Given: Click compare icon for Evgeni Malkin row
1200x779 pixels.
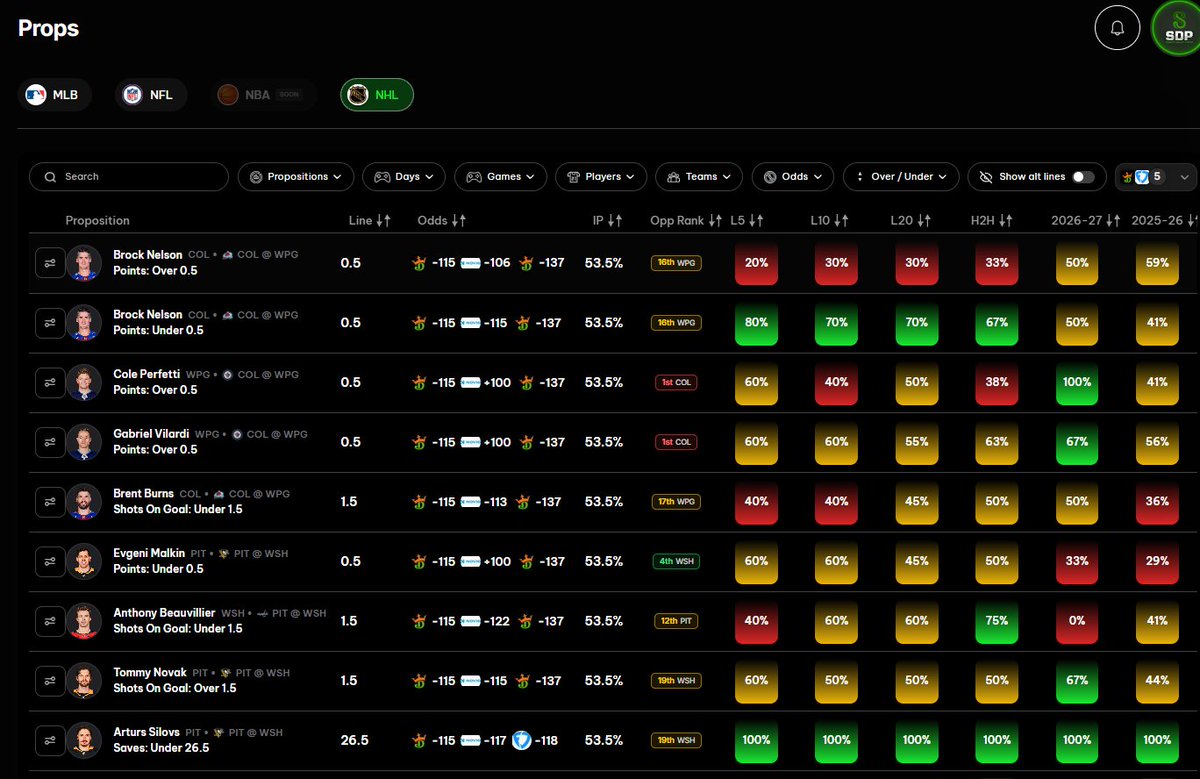Looking at the screenshot, I should coord(49,561).
